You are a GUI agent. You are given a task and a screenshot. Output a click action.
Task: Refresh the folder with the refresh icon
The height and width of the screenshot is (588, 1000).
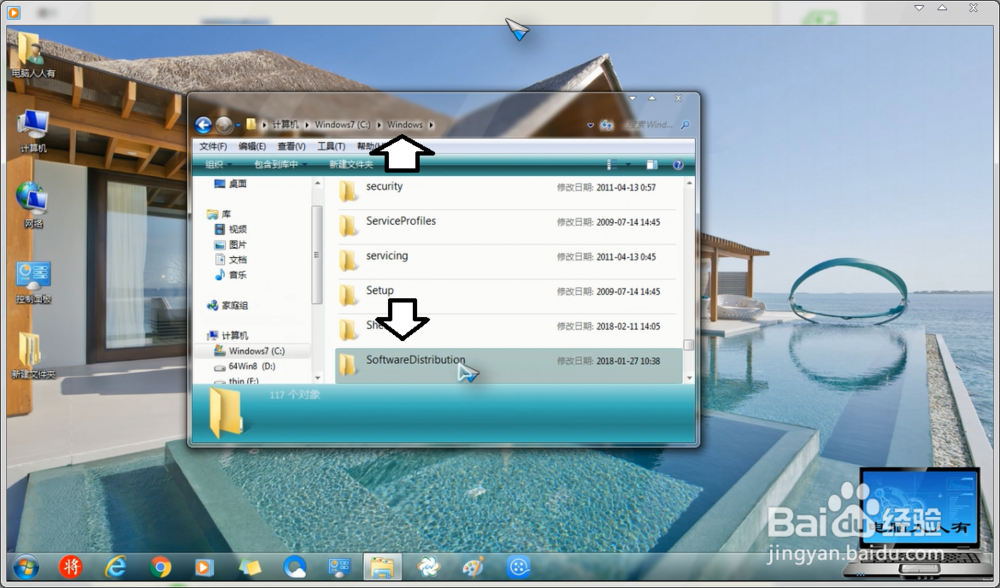[x=606, y=125]
